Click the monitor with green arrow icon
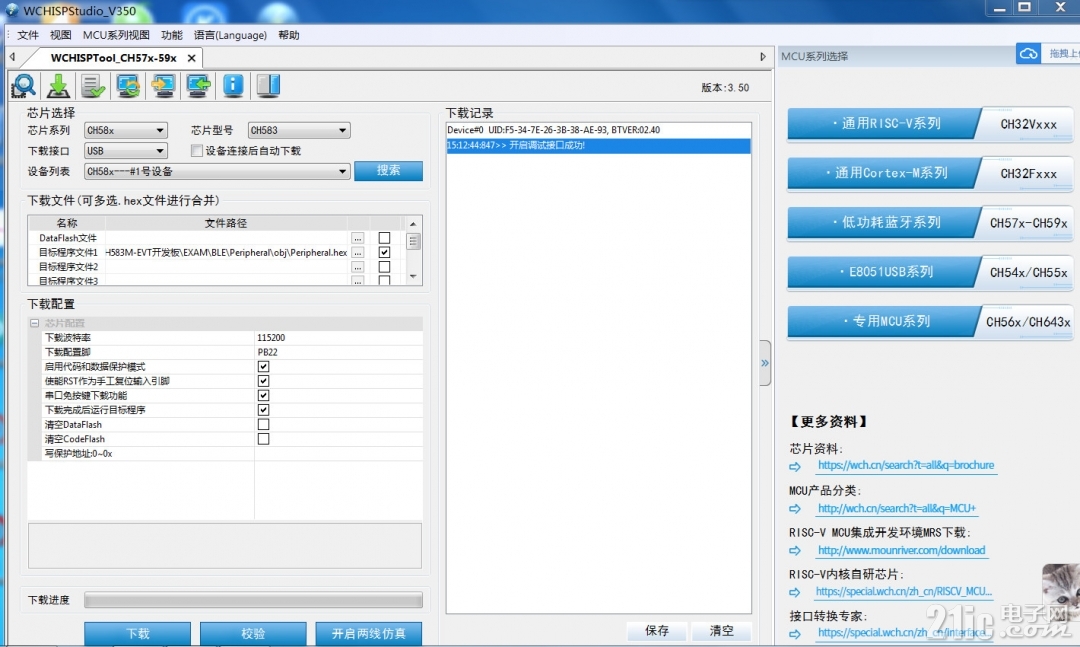 [x=198, y=86]
